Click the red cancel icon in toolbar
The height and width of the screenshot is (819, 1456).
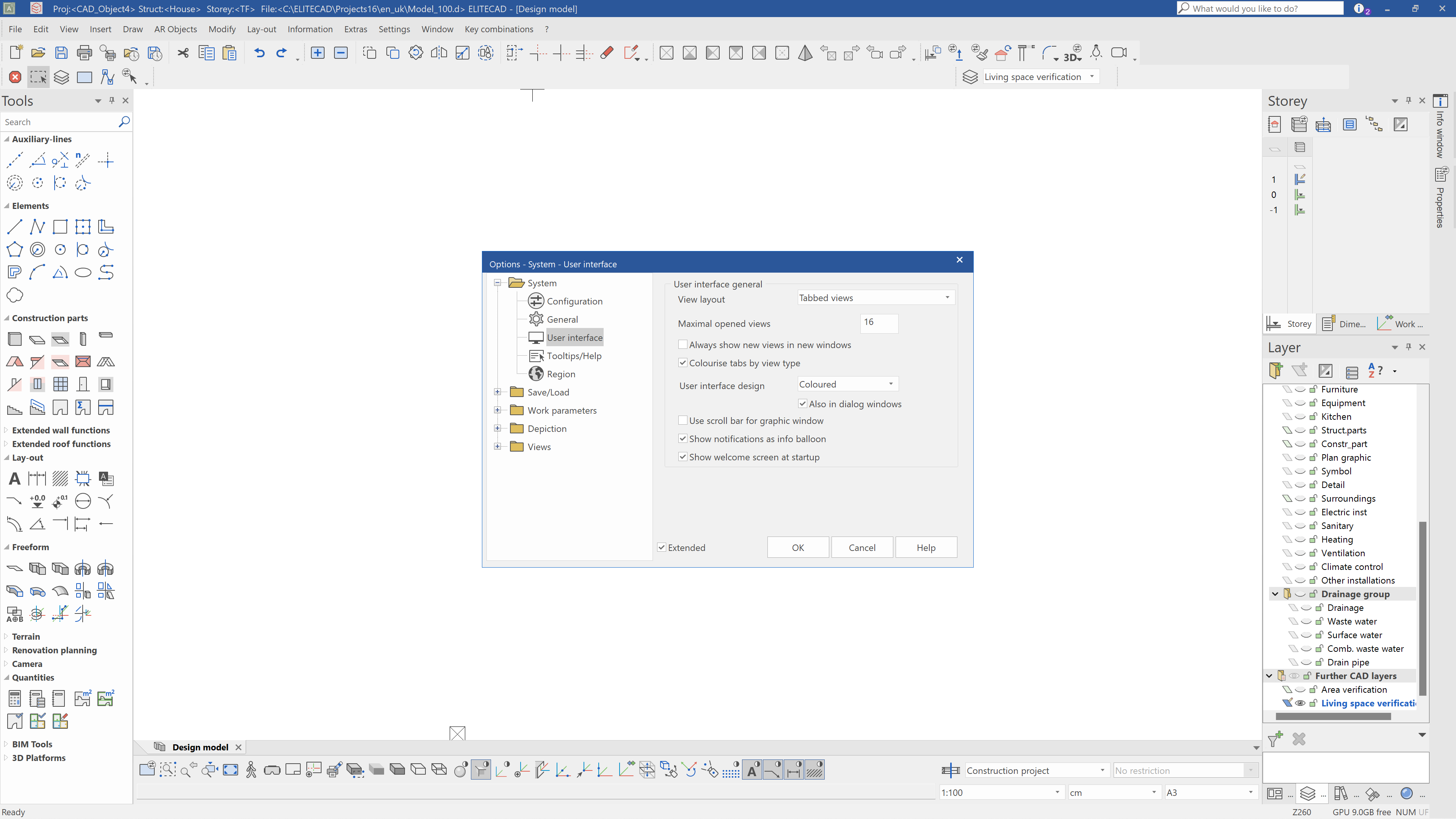click(15, 77)
